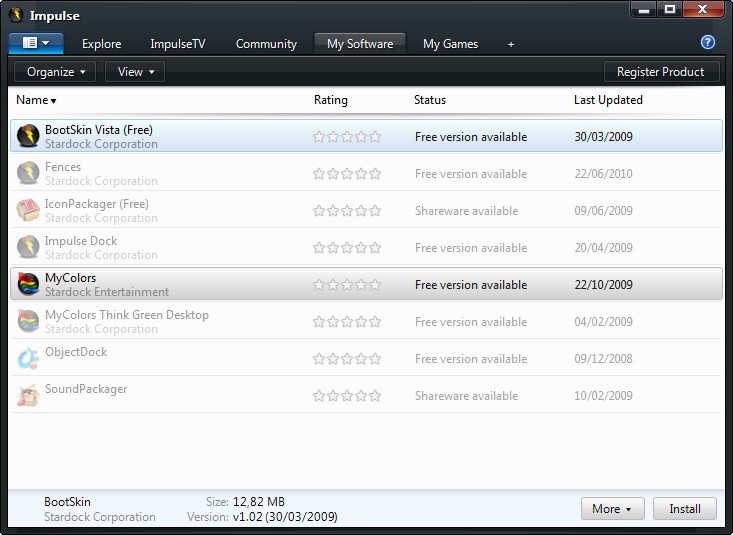Image resolution: width=733 pixels, height=535 pixels.
Task: Click the 09/12/2008 date for ObjectDock
Action: (x=604, y=359)
